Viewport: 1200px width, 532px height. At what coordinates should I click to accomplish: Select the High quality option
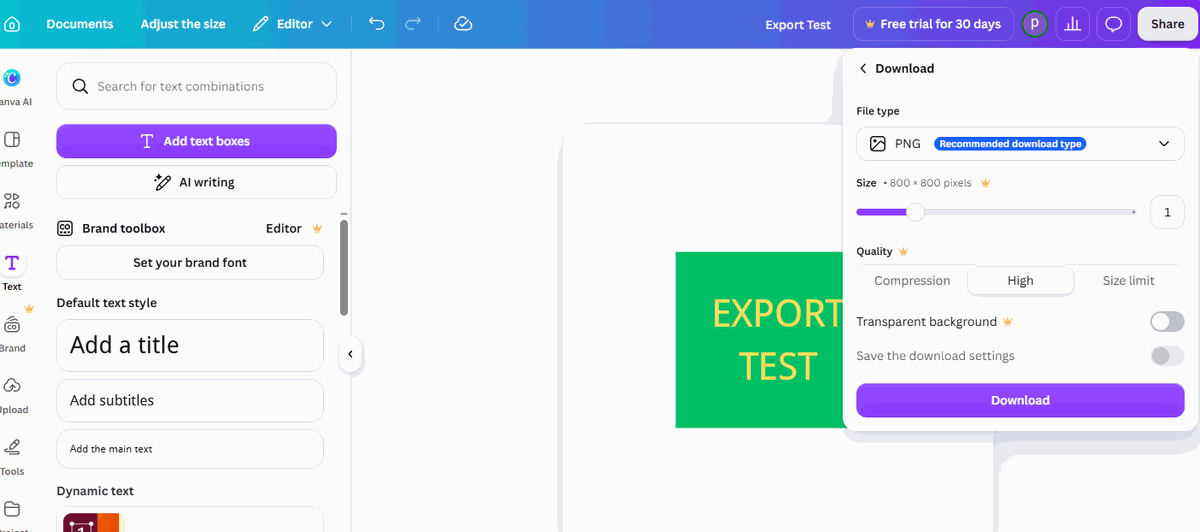[x=1020, y=281]
